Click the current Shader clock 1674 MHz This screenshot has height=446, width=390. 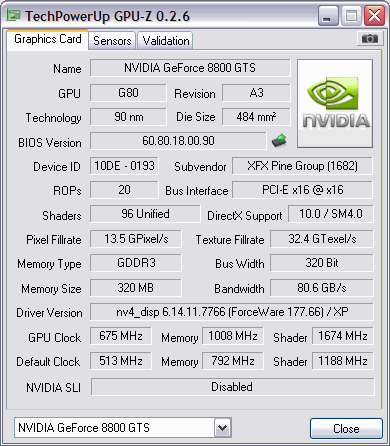[343, 336]
